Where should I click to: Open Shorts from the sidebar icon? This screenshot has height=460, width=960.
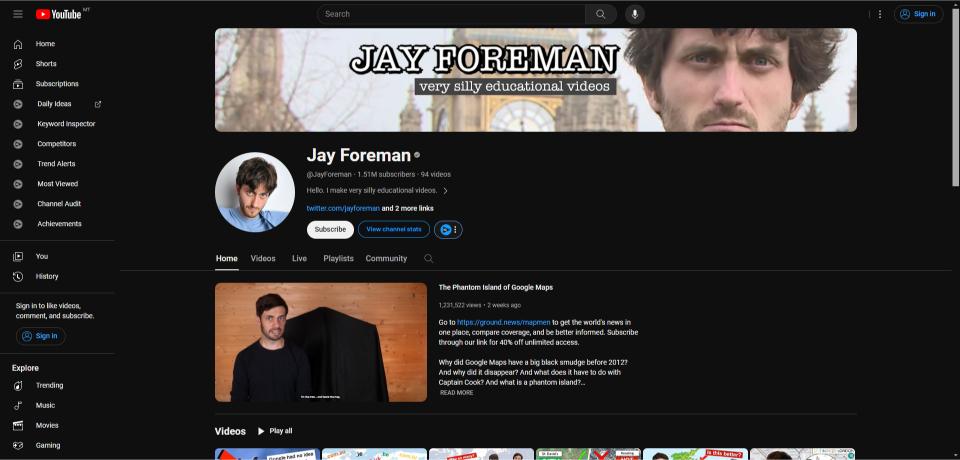tap(18, 64)
